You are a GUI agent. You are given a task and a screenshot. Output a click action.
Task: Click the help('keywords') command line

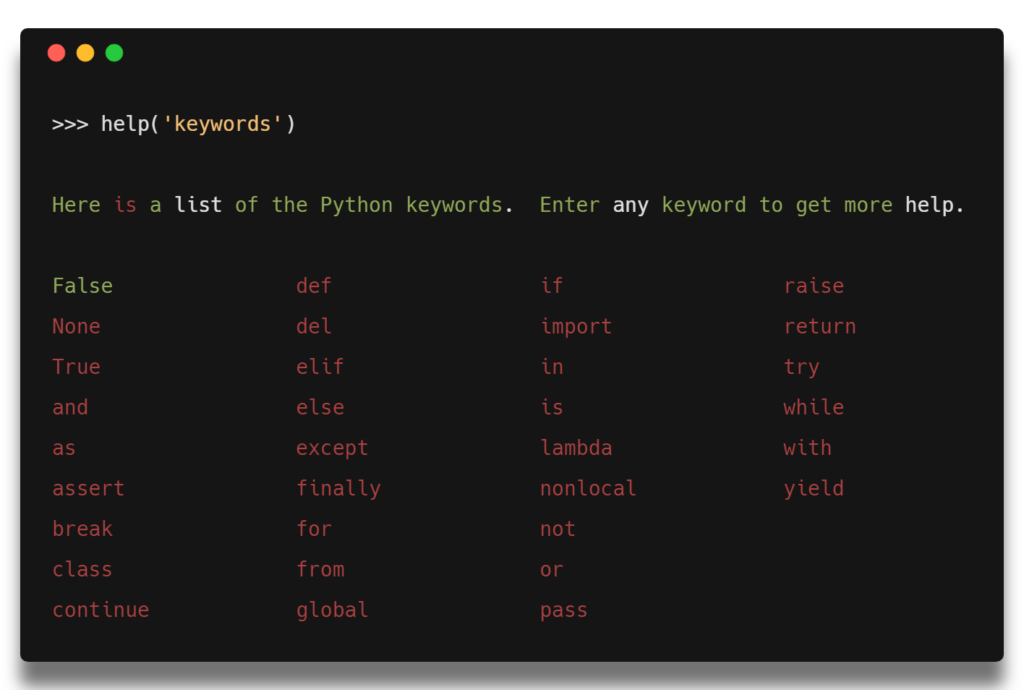point(174,124)
